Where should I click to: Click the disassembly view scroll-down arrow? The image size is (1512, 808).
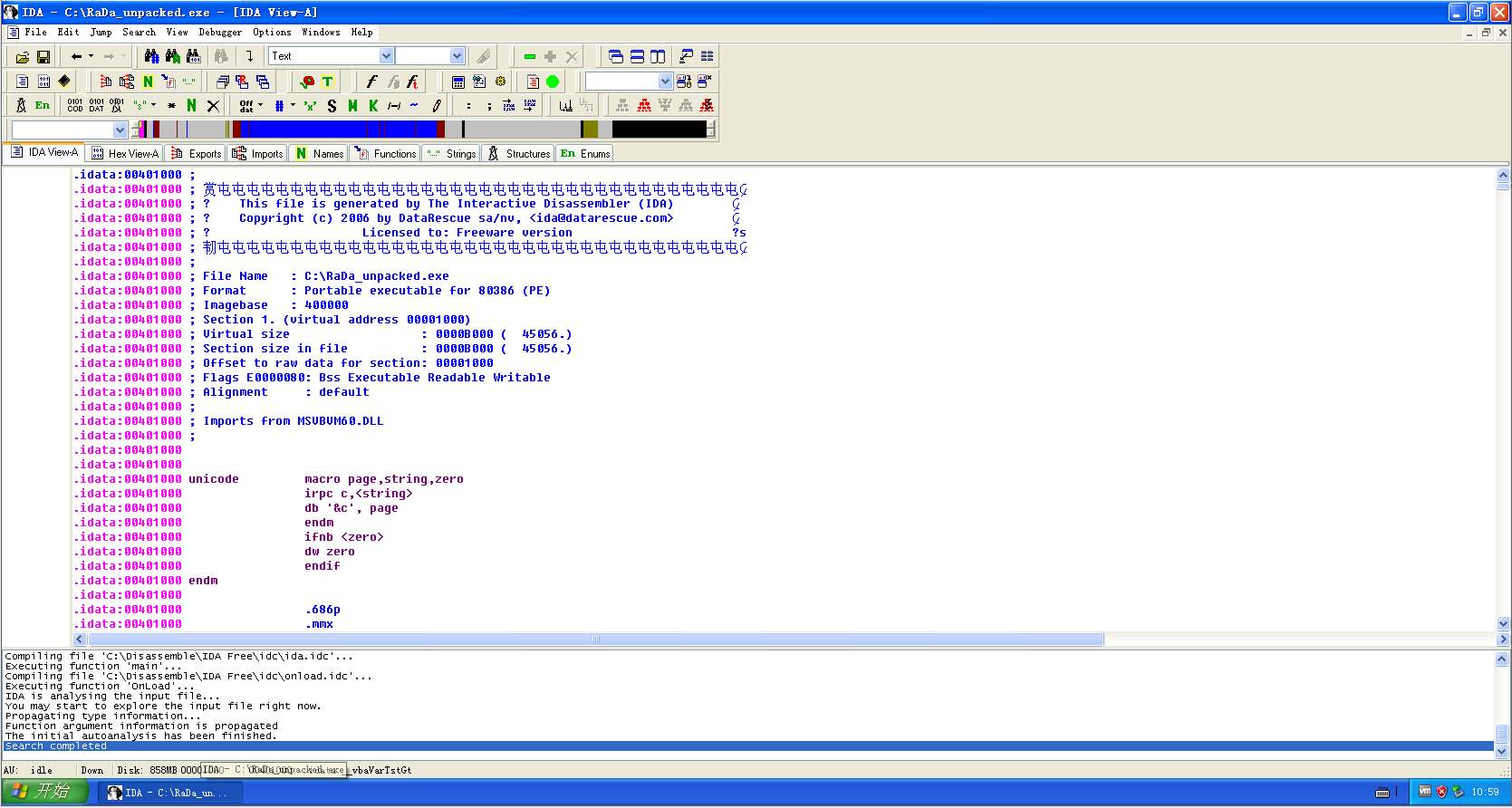1503,624
